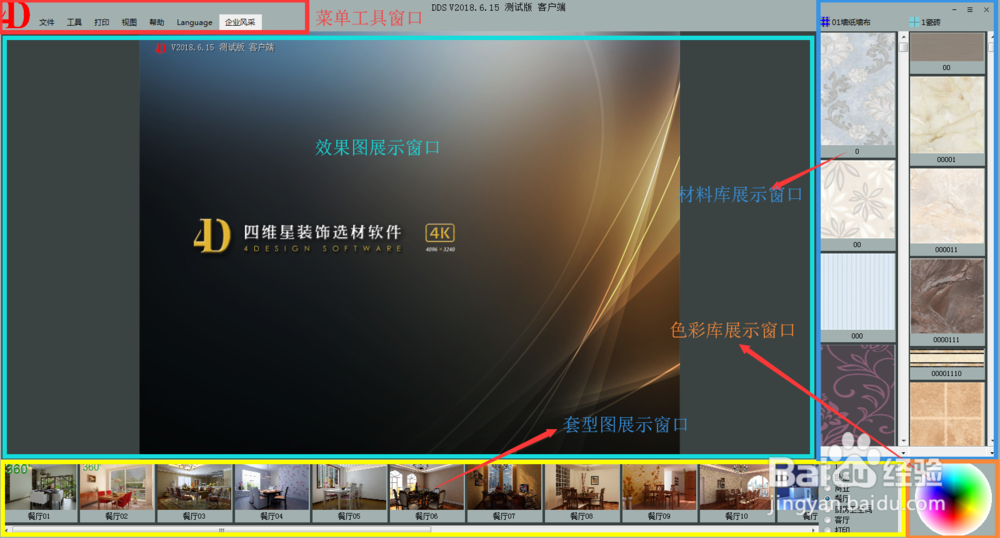Open room scene 餐厅03
1000x538 pixels.
click(194, 493)
